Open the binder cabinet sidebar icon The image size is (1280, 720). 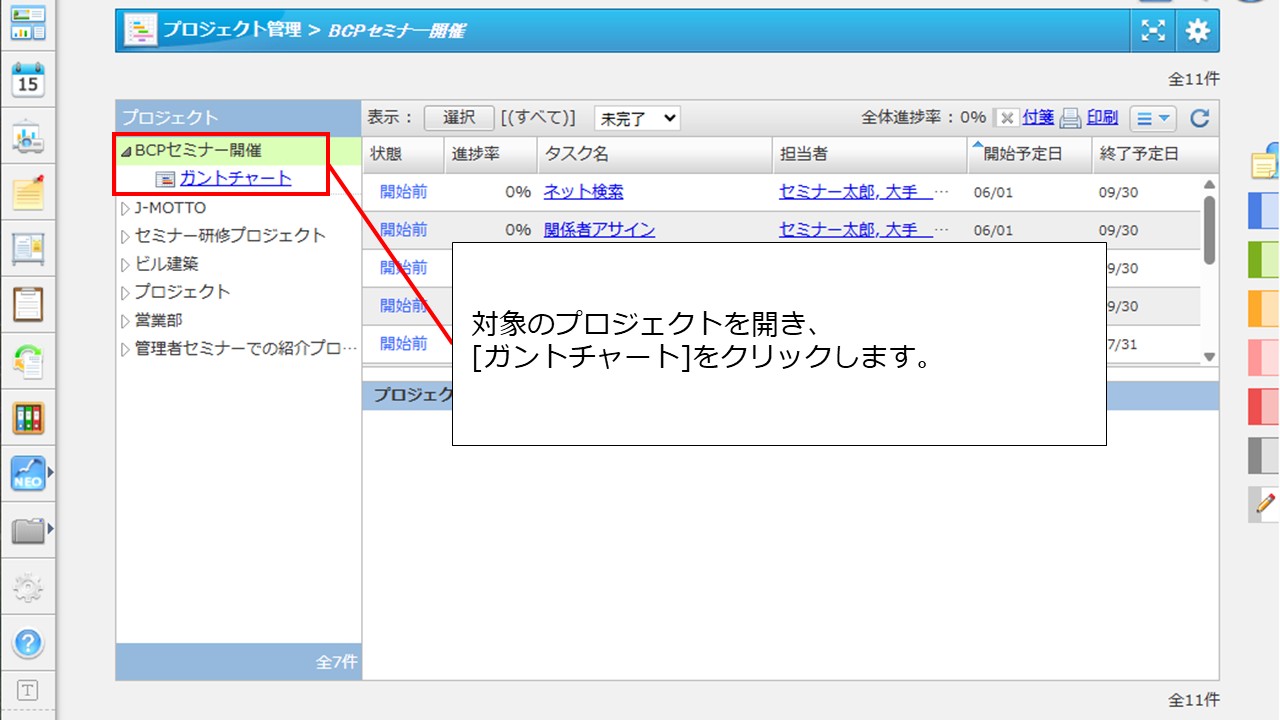[x=28, y=417]
